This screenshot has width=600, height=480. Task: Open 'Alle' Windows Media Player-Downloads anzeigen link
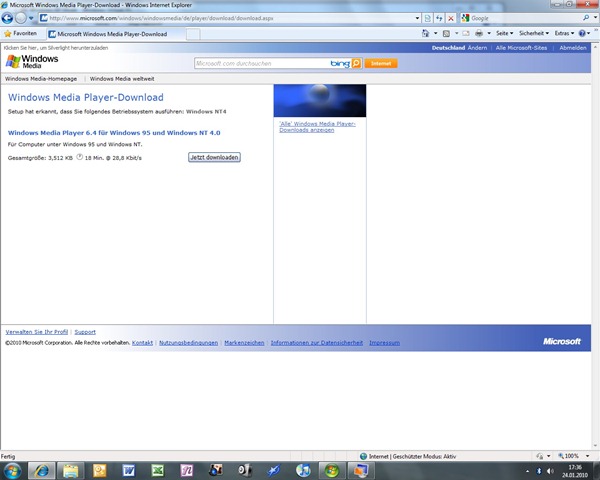click(317, 127)
